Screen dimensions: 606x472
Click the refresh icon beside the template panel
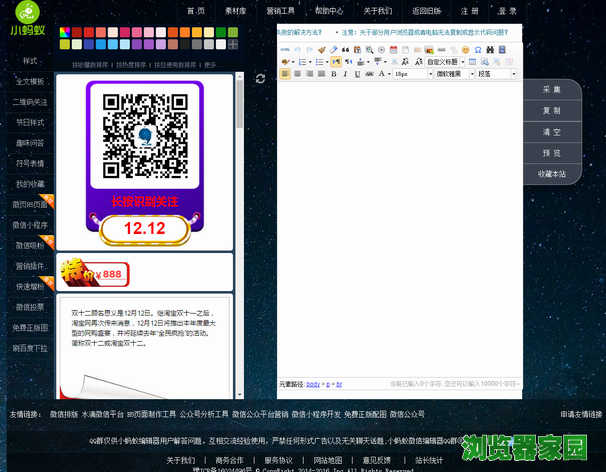pyautogui.click(x=261, y=78)
